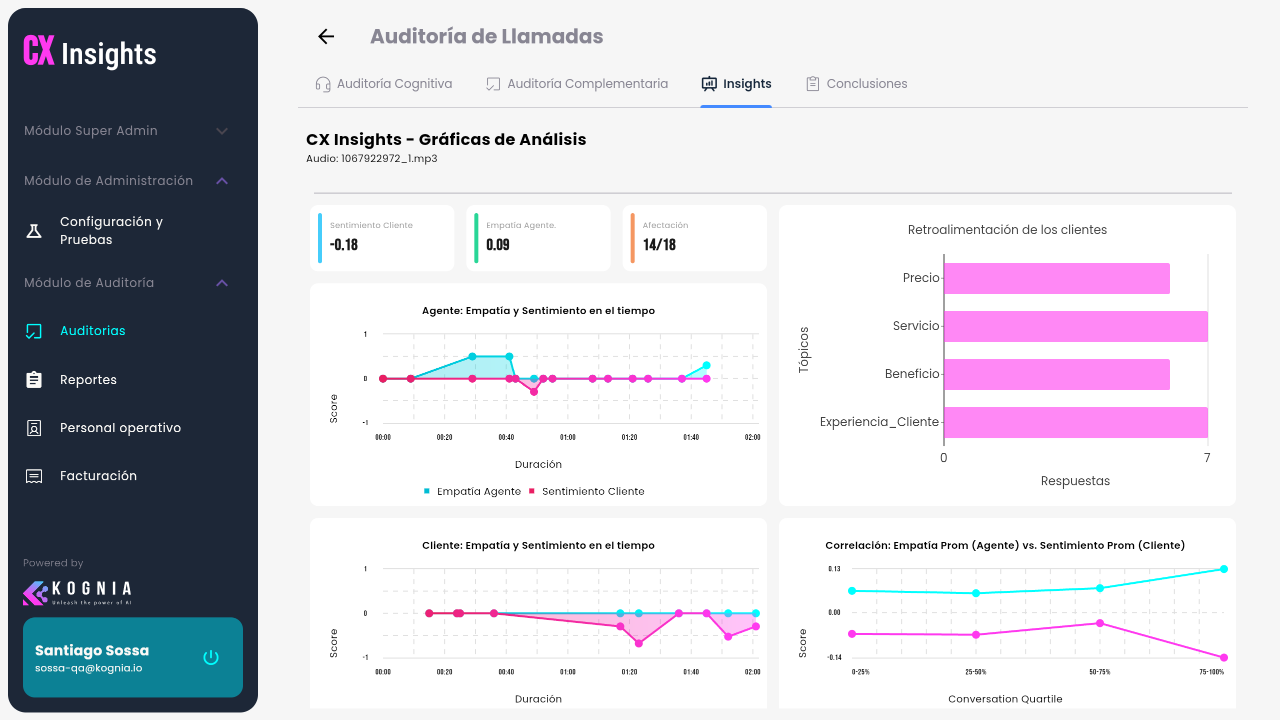
Task: Go back using the arrow icon
Action: click(x=326, y=37)
